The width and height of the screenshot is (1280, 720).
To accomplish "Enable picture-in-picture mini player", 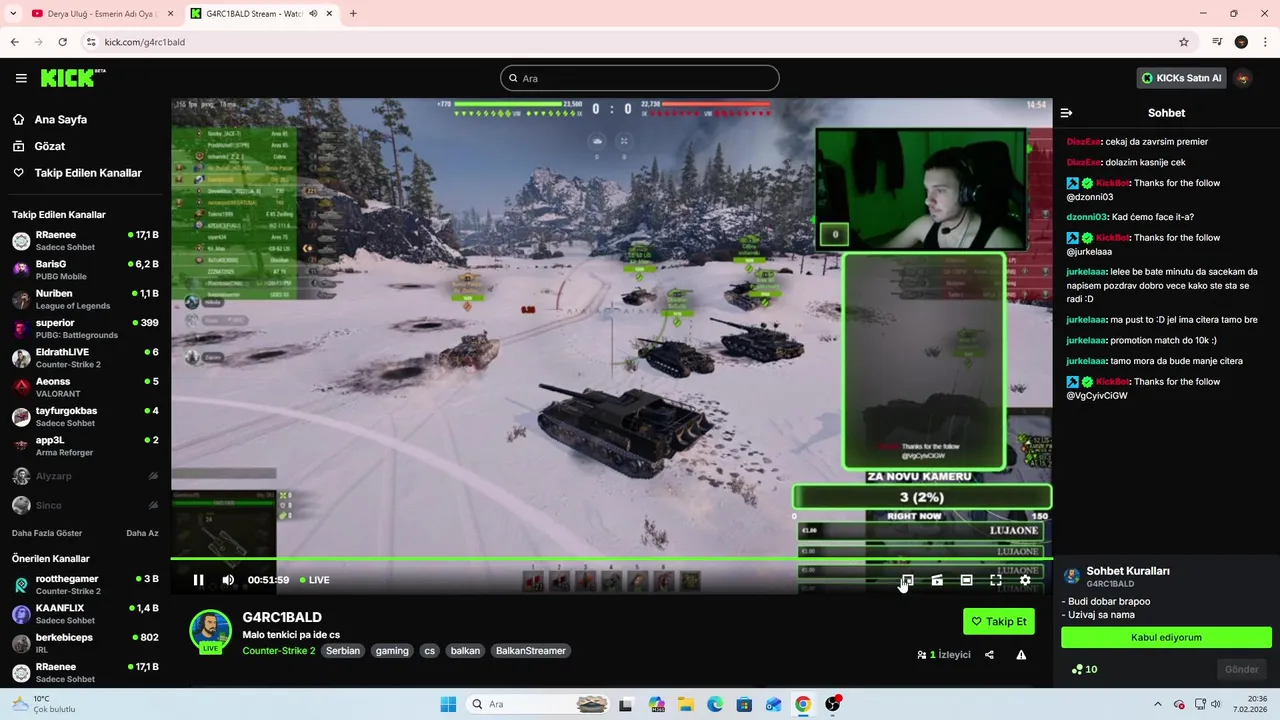I will [x=907, y=580].
